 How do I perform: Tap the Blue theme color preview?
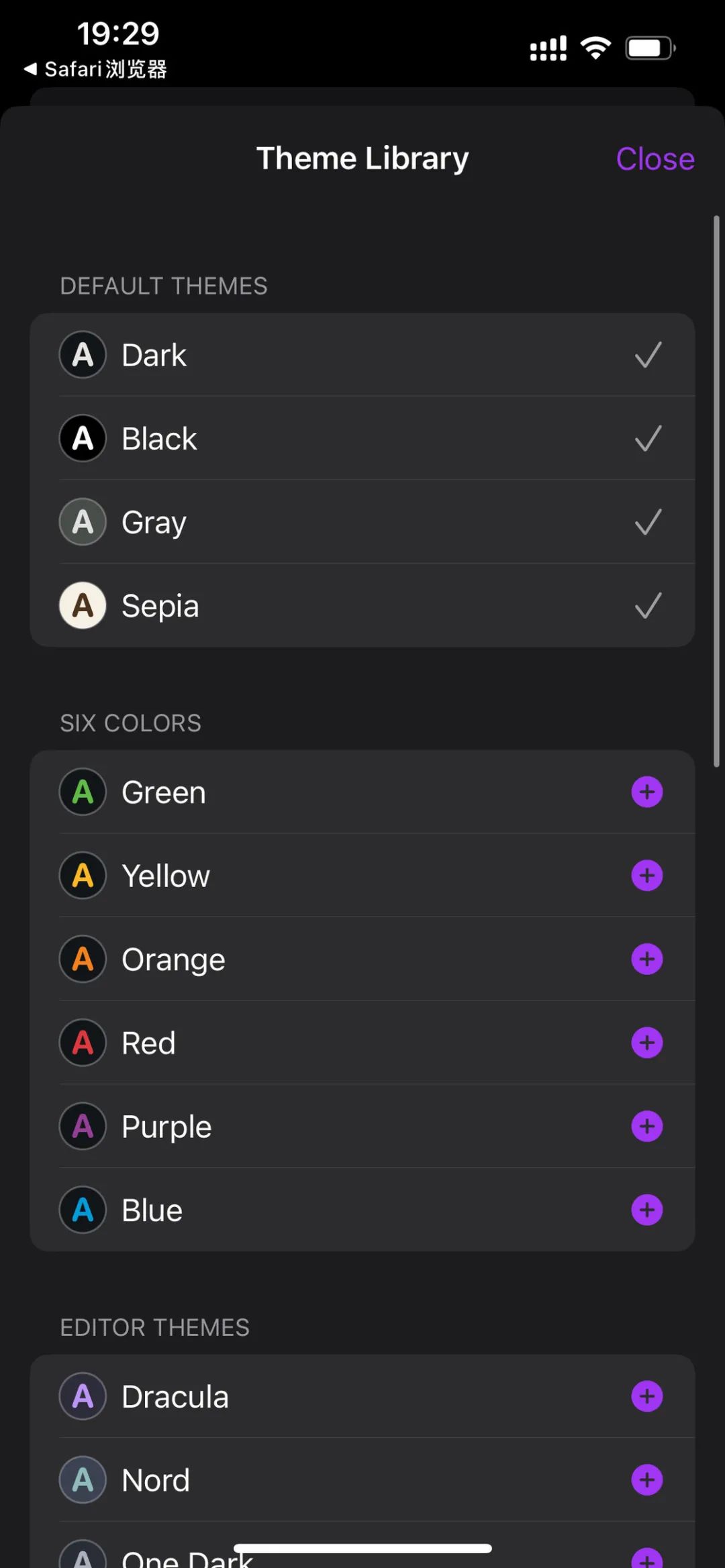(83, 1210)
